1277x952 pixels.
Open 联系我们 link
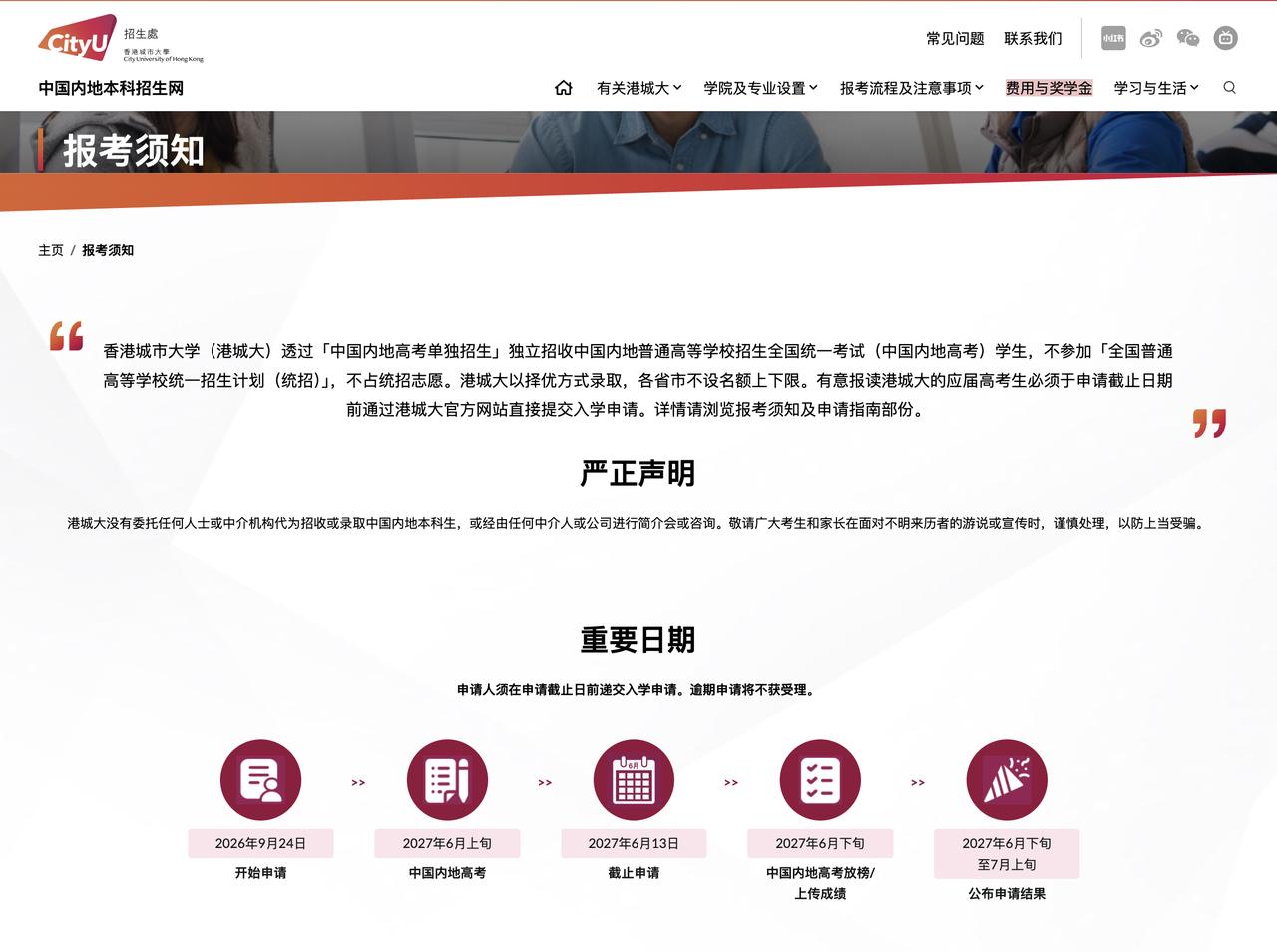click(x=1033, y=38)
